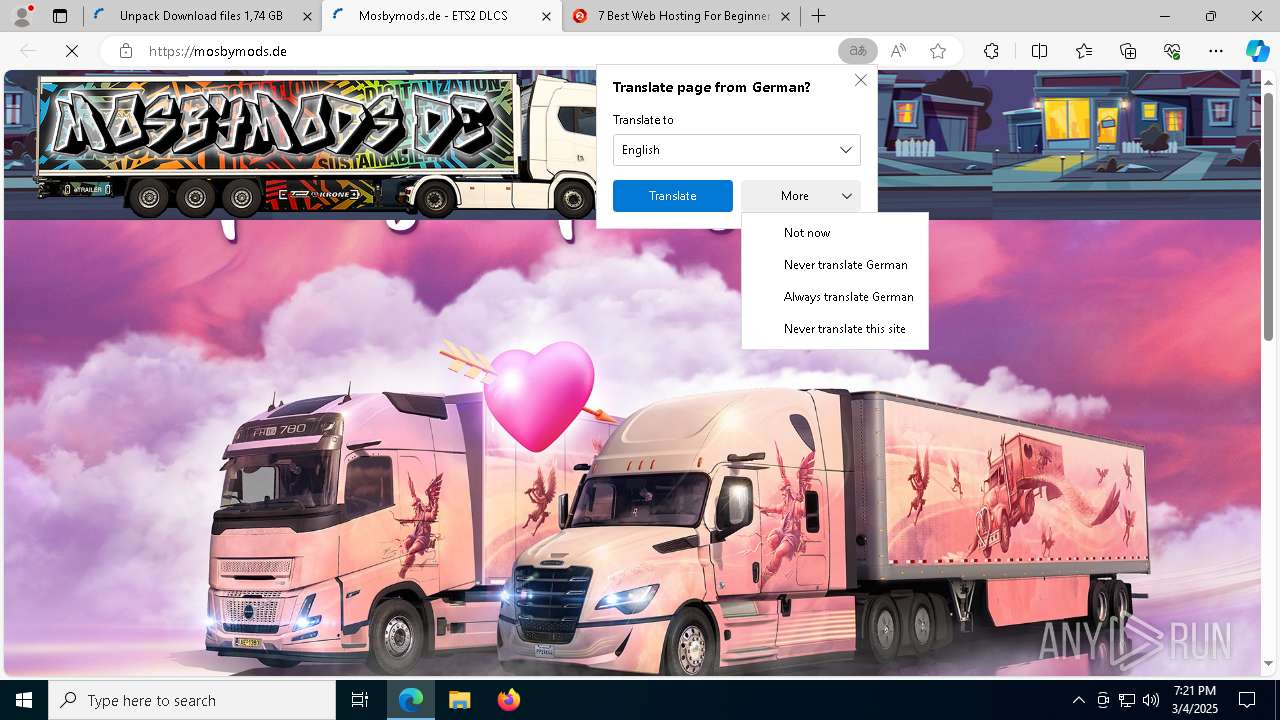This screenshot has width=1280, height=720.
Task: Select the Mosbymods.de tab
Action: click(441, 16)
